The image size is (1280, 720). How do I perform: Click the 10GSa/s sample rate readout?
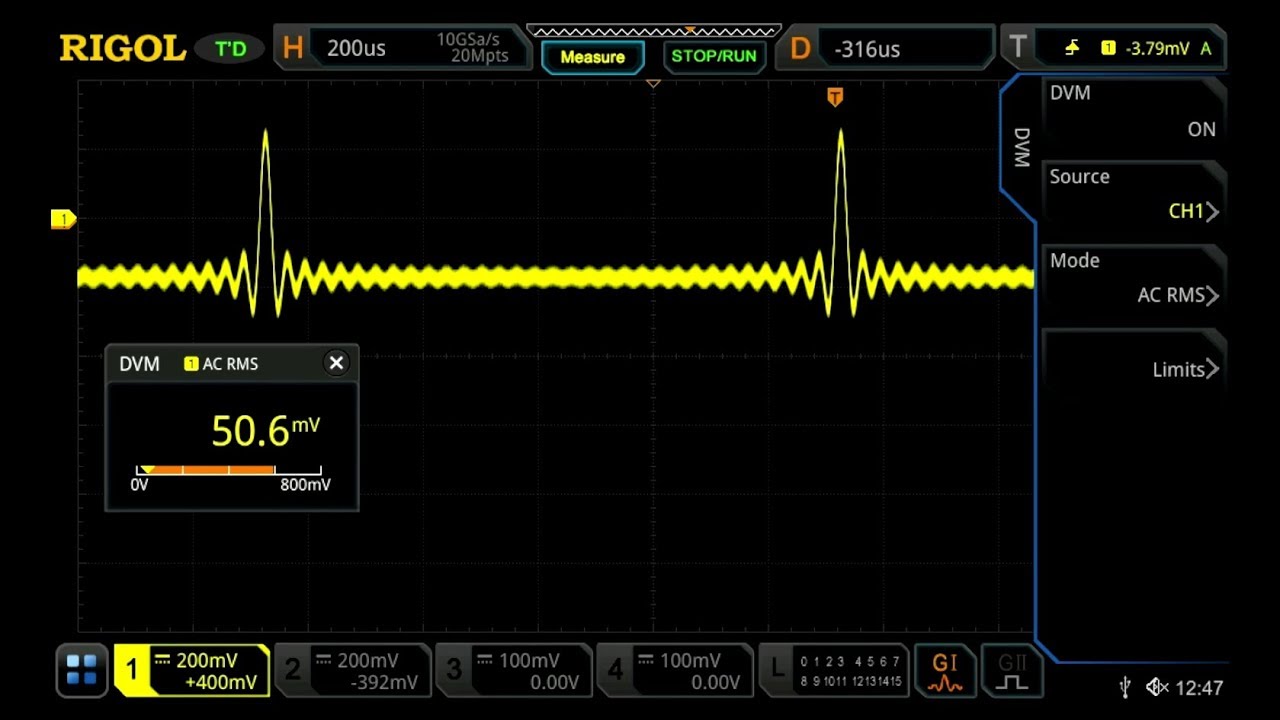tap(468, 39)
